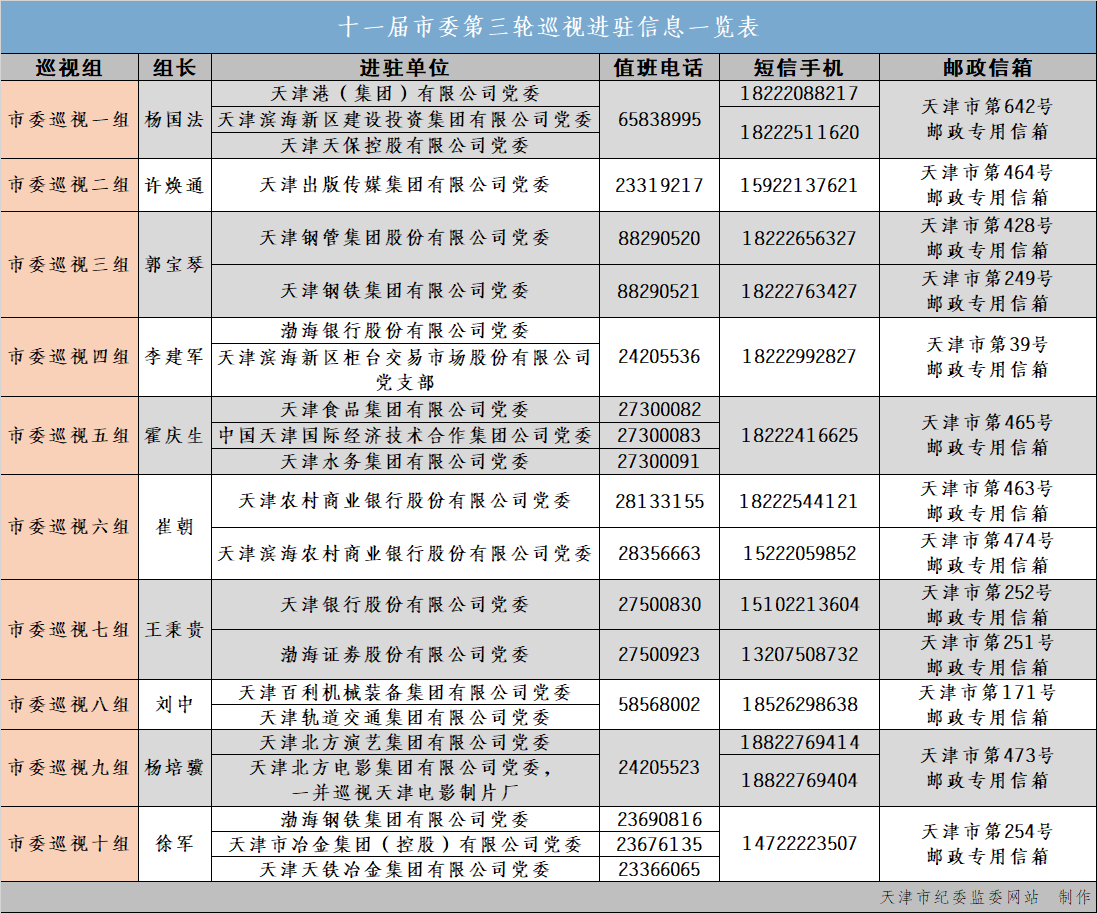Click duty phone 58568002
1097x913 pixels.
659,705
